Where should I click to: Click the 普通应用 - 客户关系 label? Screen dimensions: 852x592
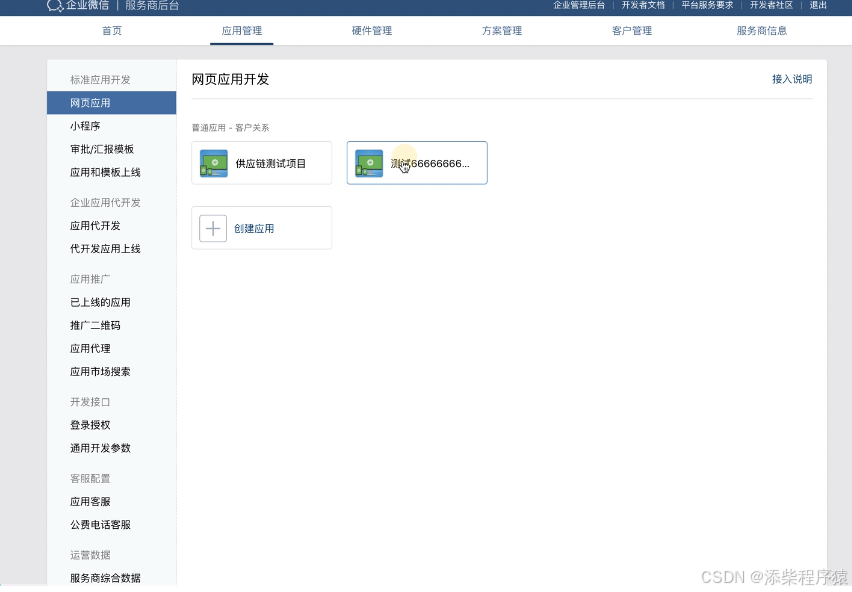point(230,128)
